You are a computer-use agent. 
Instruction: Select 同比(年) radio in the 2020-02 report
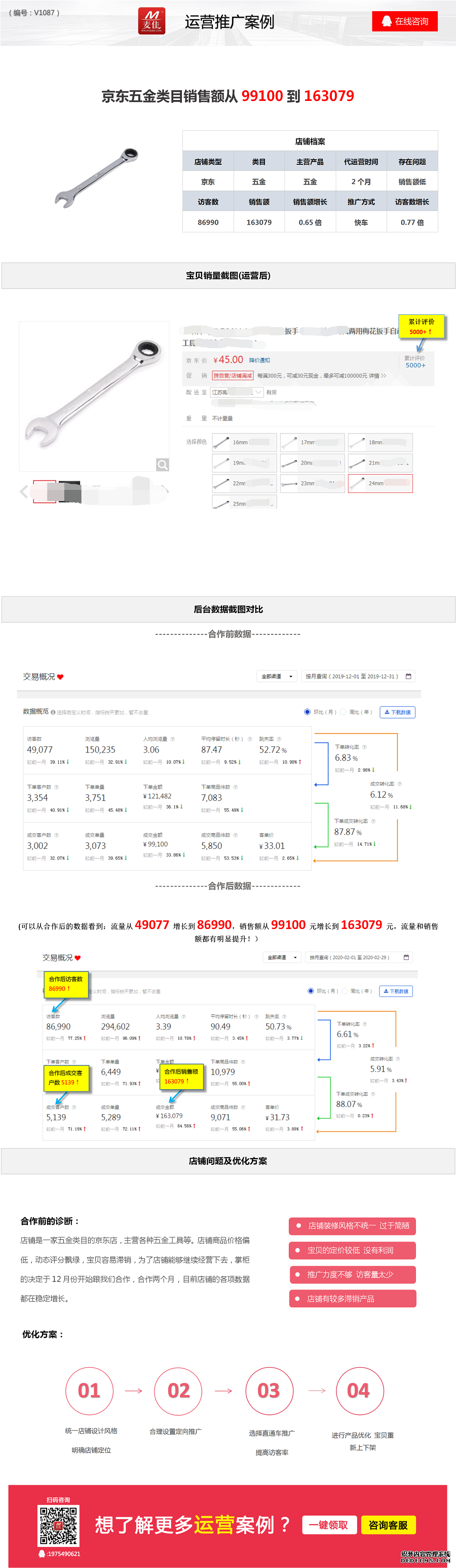point(344,991)
